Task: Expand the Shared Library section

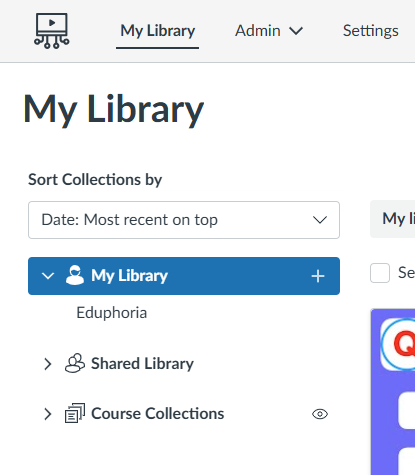Action: 48,364
